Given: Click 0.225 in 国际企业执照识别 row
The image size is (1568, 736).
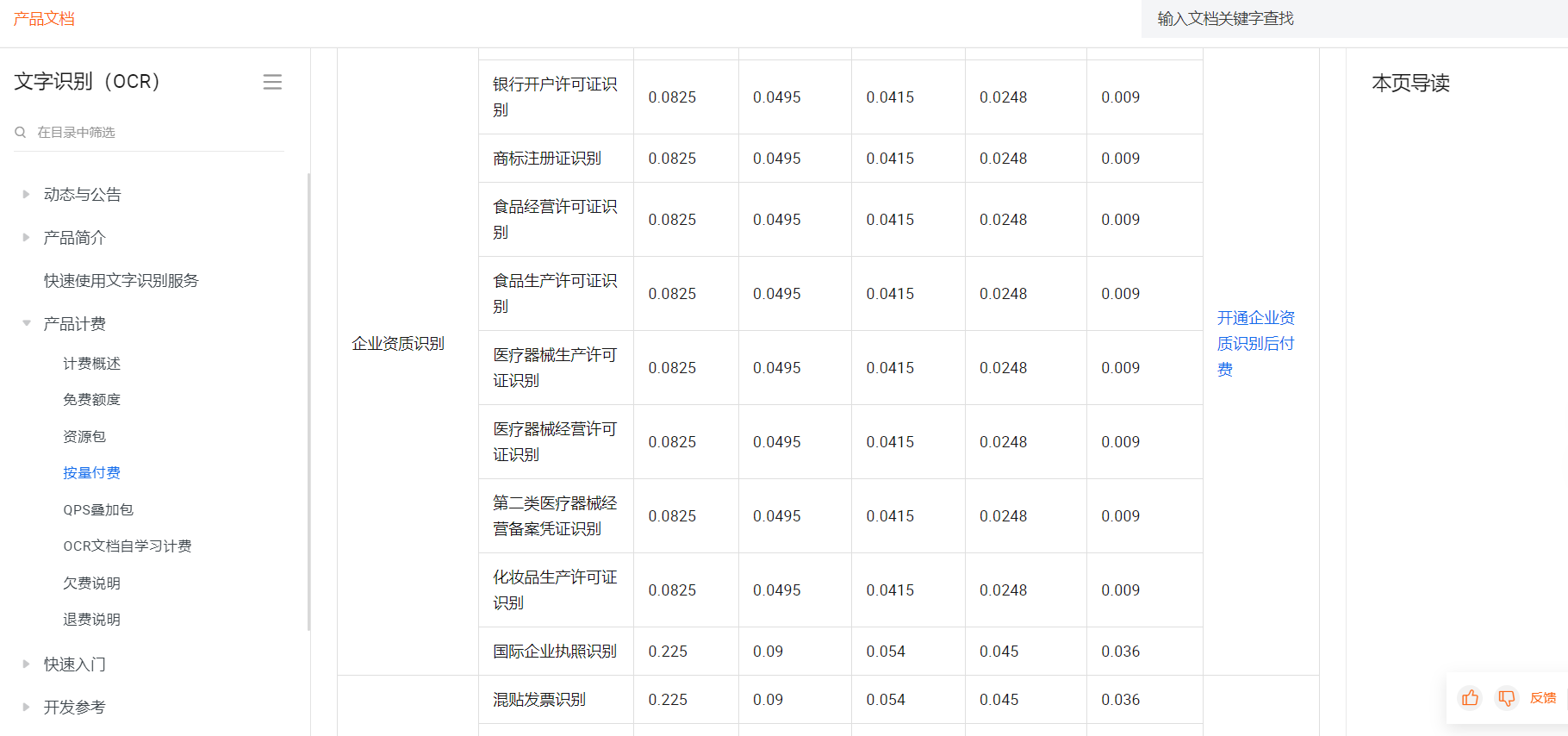Looking at the screenshot, I should 668,652.
